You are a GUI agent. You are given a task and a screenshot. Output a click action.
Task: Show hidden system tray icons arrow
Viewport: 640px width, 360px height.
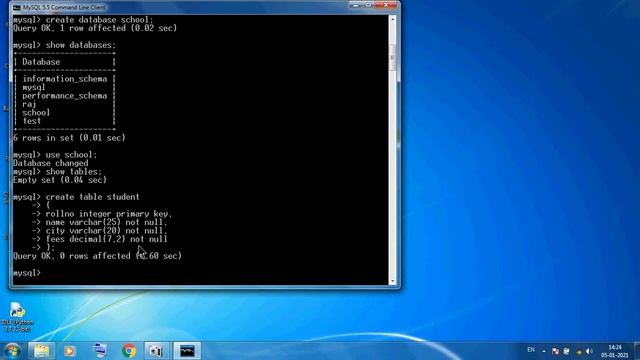click(x=544, y=351)
